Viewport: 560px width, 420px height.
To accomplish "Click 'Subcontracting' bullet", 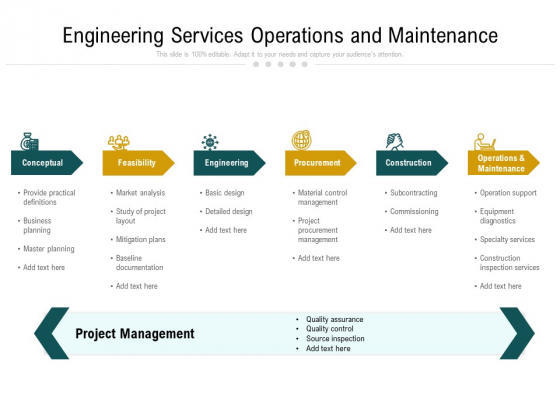I will click(414, 193).
